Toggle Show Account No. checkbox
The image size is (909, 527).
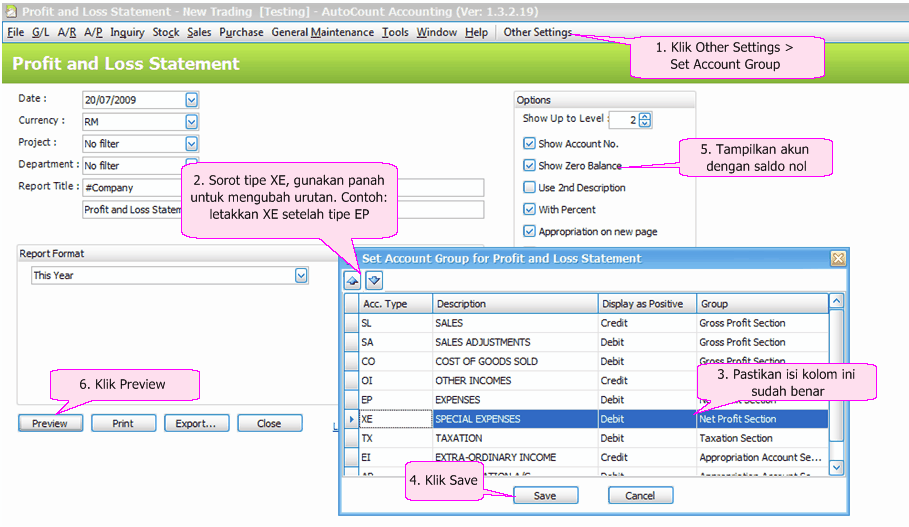click(529, 144)
